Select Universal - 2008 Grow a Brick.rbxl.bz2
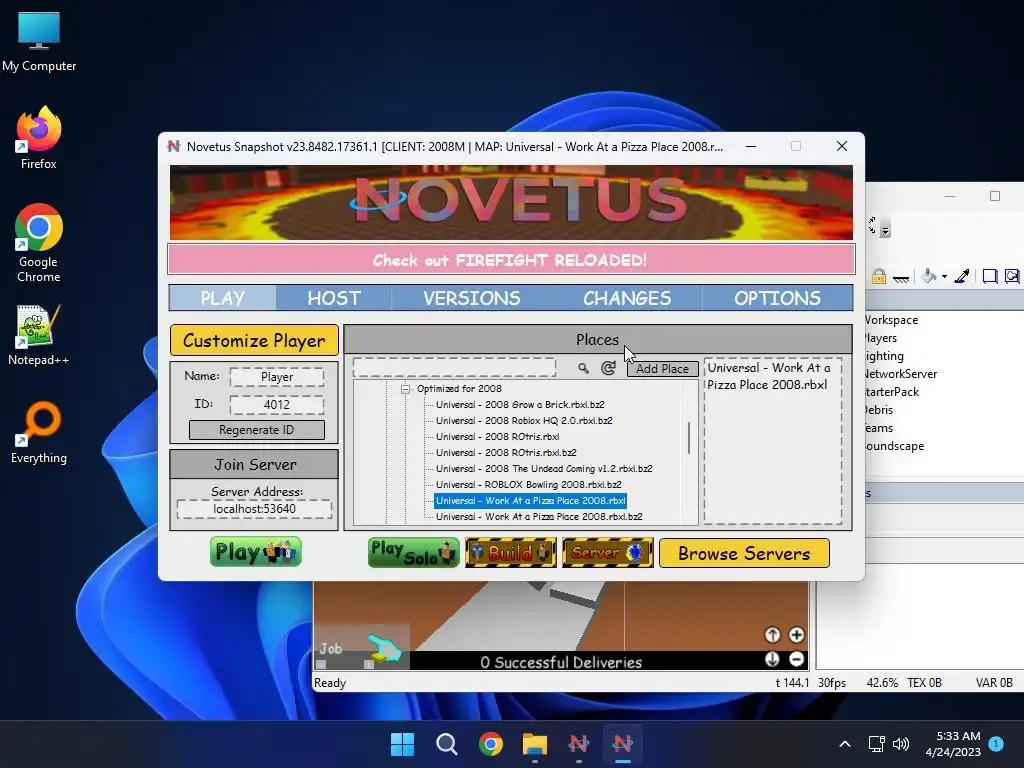The width and height of the screenshot is (1024, 768). click(x=520, y=405)
